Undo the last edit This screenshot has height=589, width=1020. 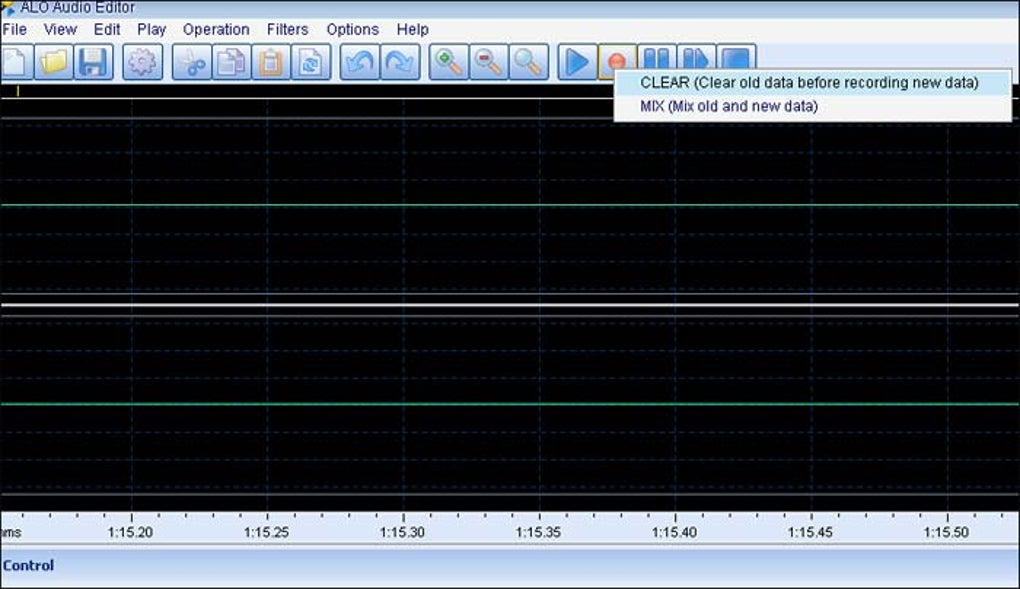[x=358, y=62]
